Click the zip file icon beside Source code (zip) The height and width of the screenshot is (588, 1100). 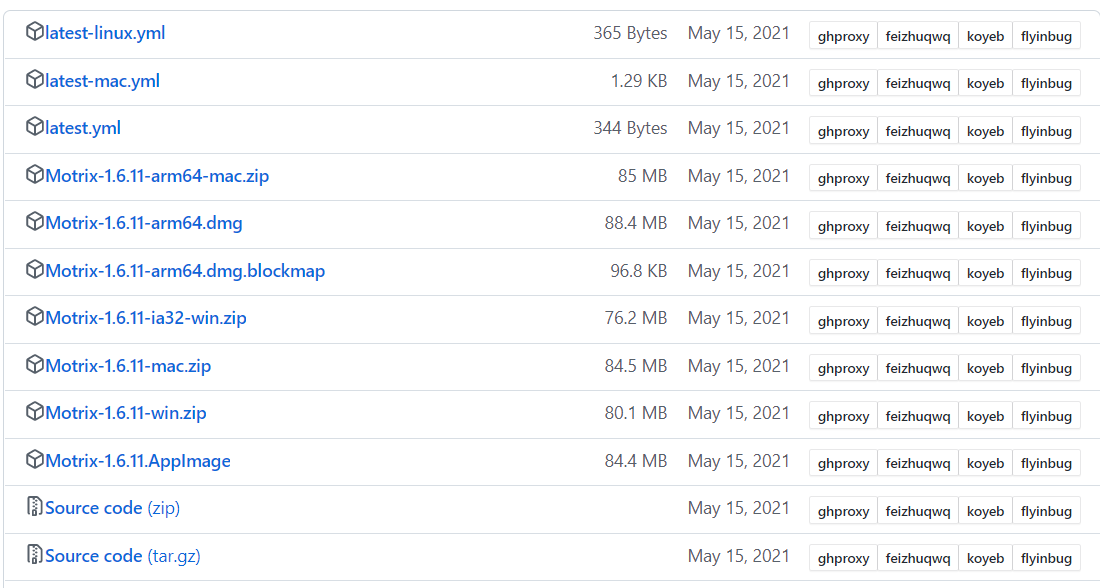[x=35, y=507]
